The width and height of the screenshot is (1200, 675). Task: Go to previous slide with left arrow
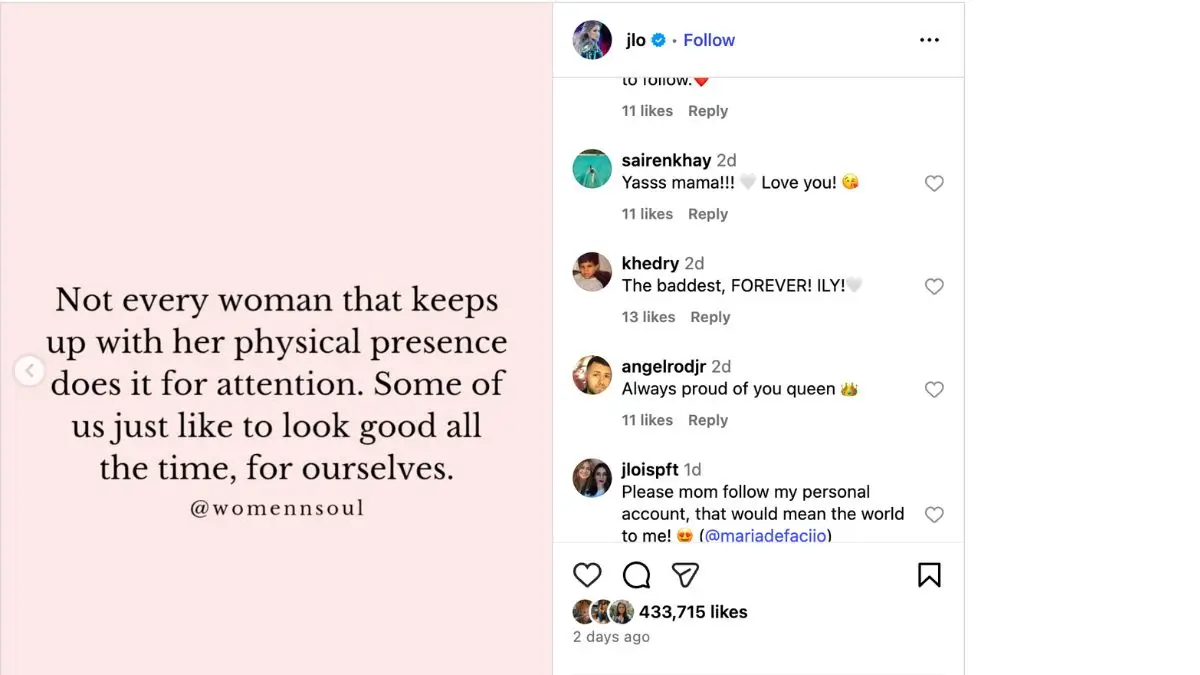(x=30, y=371)
